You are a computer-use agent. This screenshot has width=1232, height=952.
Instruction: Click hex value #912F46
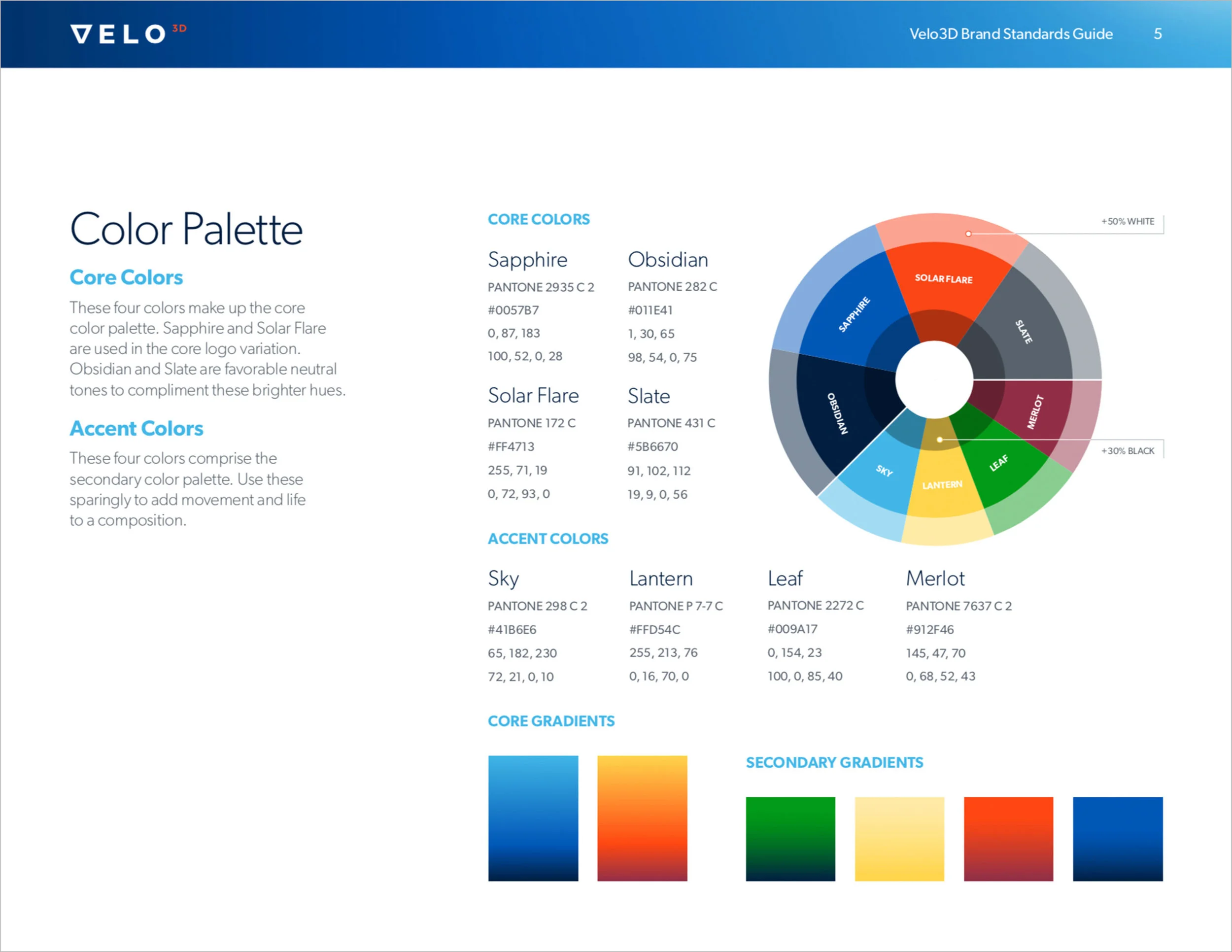[929, 629]
